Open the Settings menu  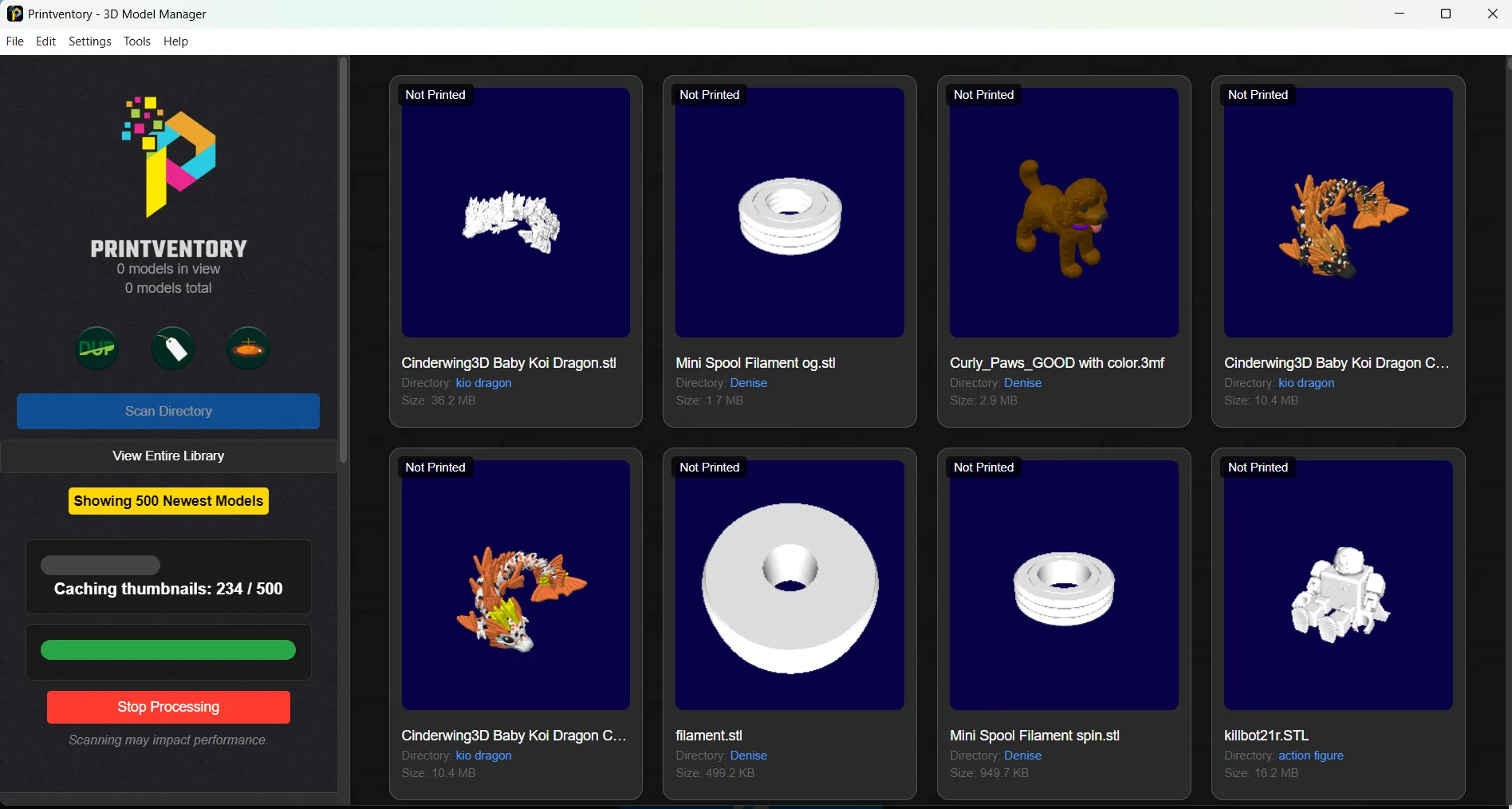pyautogui.click(x=89, y=41)
